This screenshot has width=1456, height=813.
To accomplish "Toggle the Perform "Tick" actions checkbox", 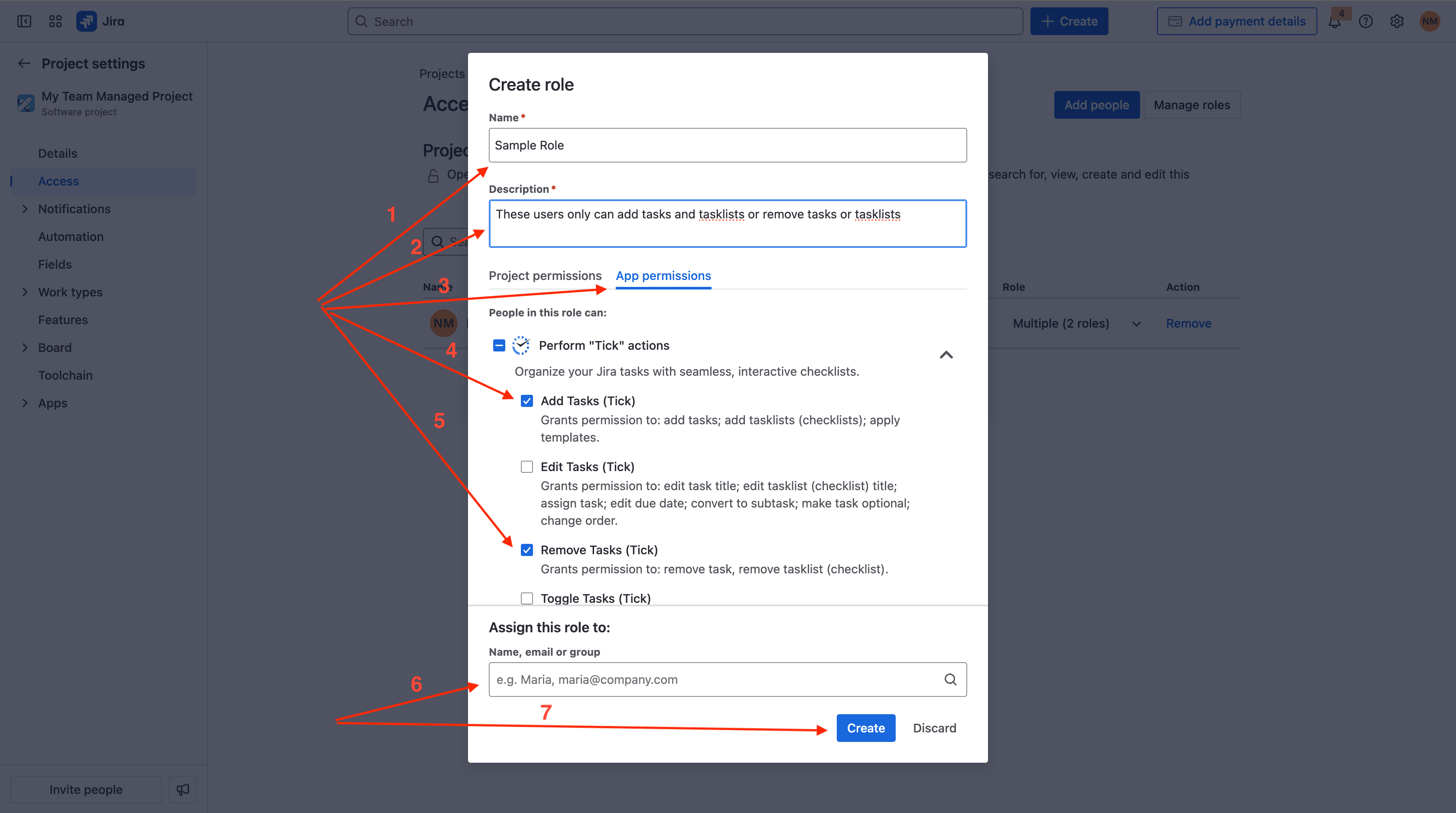I will point(498,345).
